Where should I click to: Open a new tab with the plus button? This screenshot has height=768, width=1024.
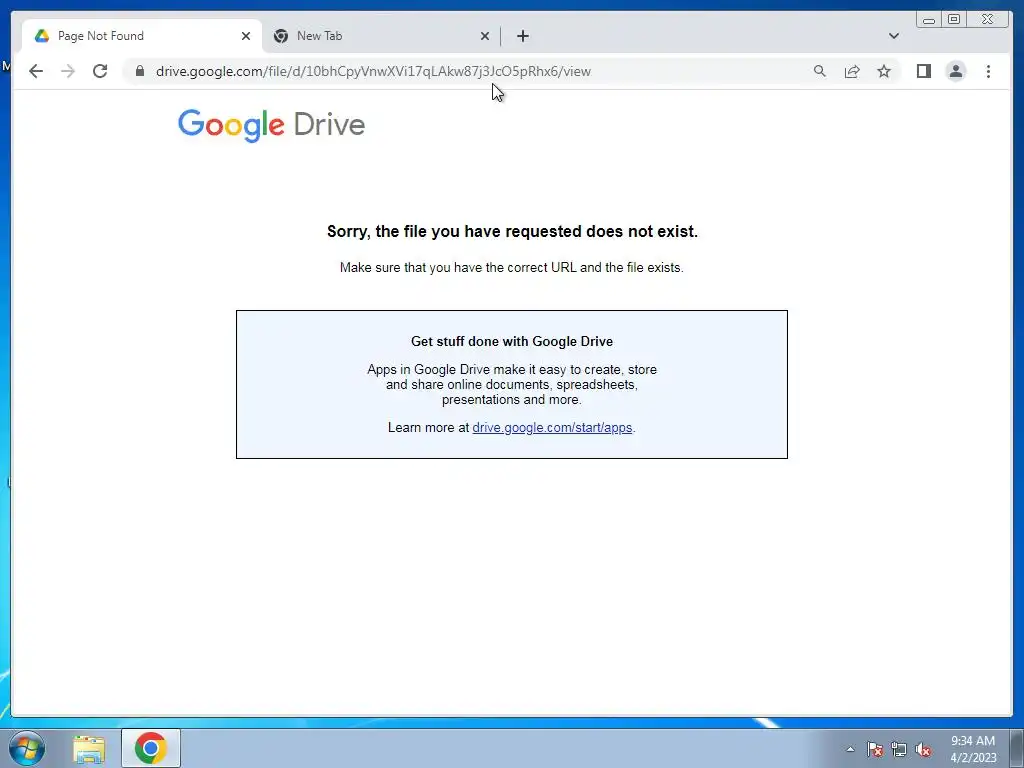tap(522, 36)
